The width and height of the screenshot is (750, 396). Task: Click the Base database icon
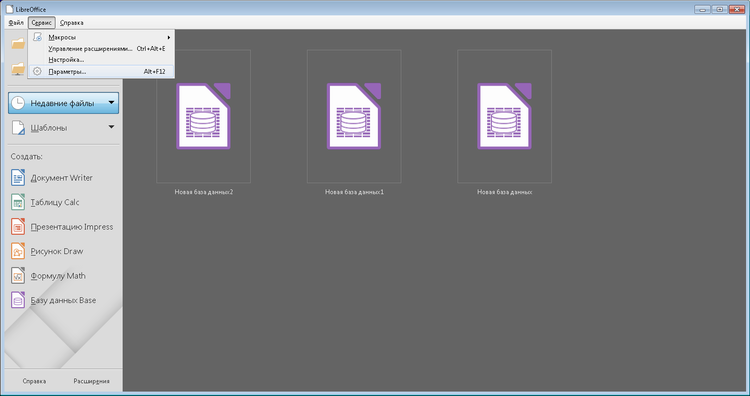coord(18,300)
